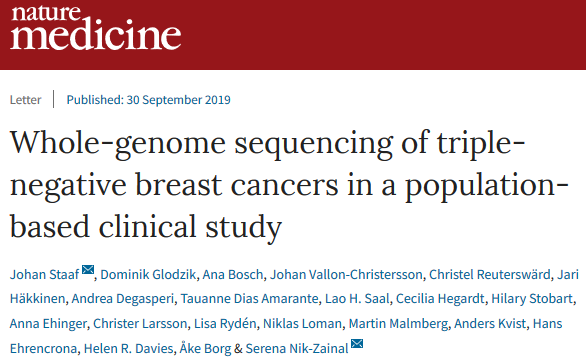The width and height of the screenshot is (586, 364).
Task: Open author Johan Staaf's profile link
Action: pos(44,275)
